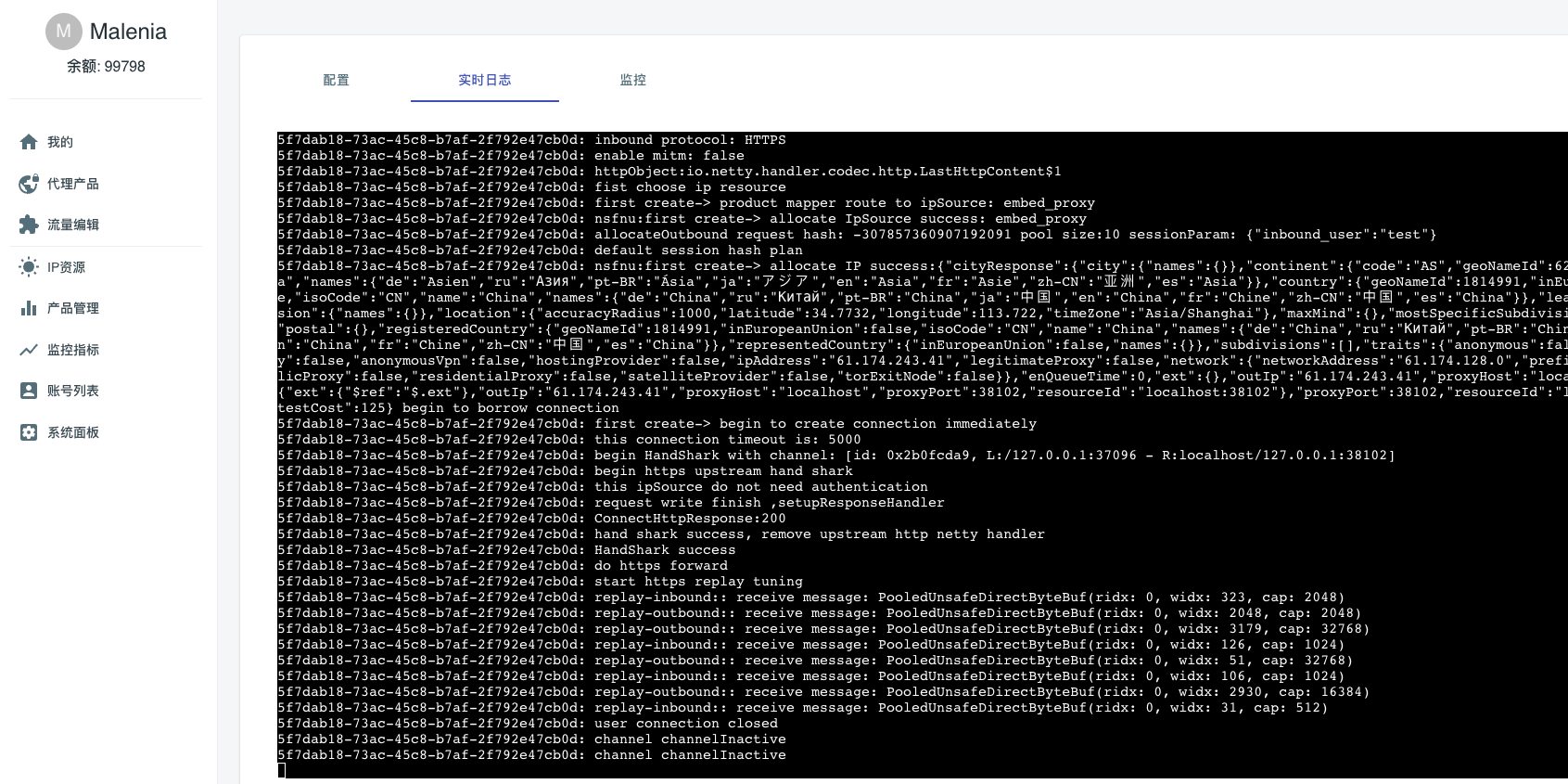Click log line with 'widx: 106, cap: 1024'
Viewport: 1568px width, 784px height.
[x=811, y=676]
